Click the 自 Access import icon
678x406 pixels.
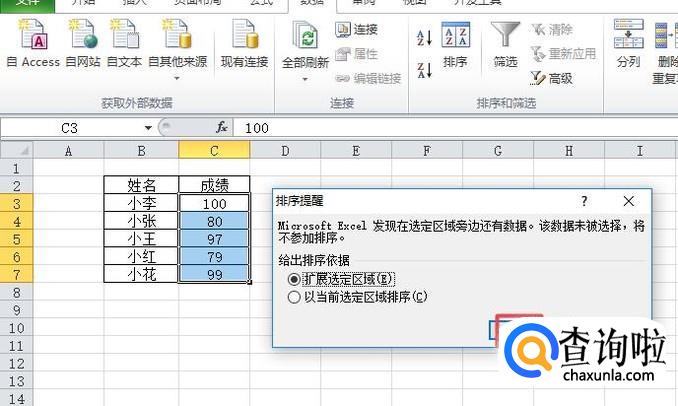[33, 43]
